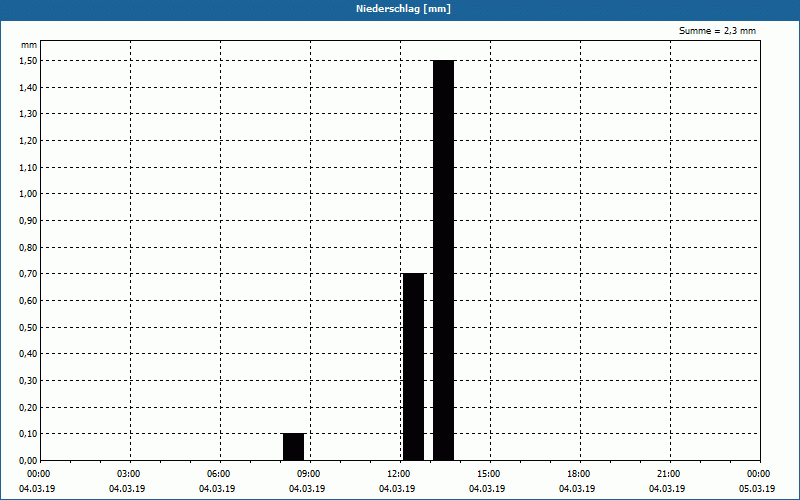Select the precipitation bar reaching 0,70 mm
Image resolution: width=800 pixels, height=500 pixels.
pos(413,367)
